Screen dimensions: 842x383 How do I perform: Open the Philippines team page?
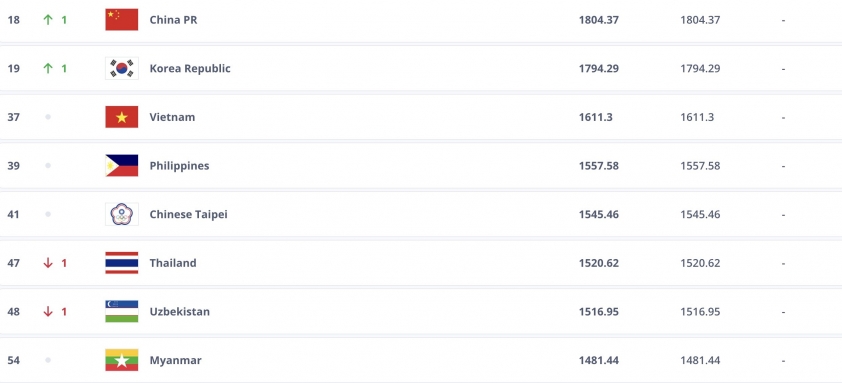point(179,166)
